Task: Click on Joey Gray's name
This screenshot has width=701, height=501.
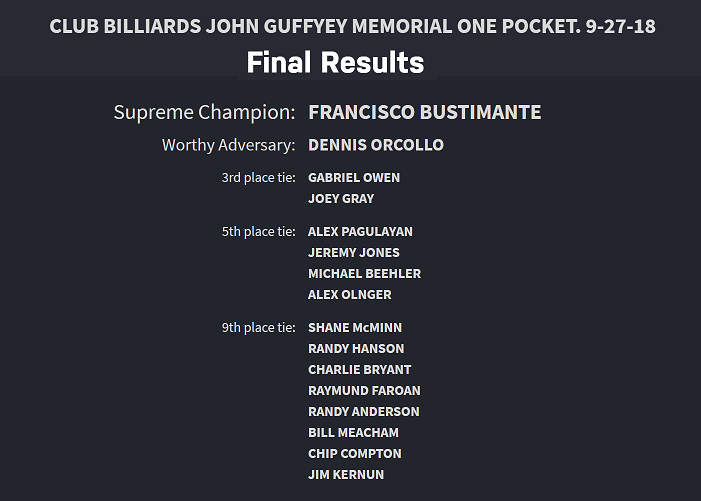Action: coord(340,199)
